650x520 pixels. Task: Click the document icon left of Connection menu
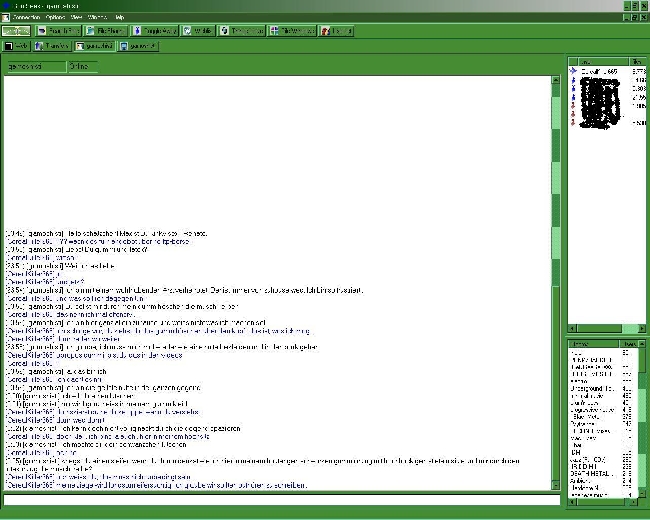click(x=5, y=17)
